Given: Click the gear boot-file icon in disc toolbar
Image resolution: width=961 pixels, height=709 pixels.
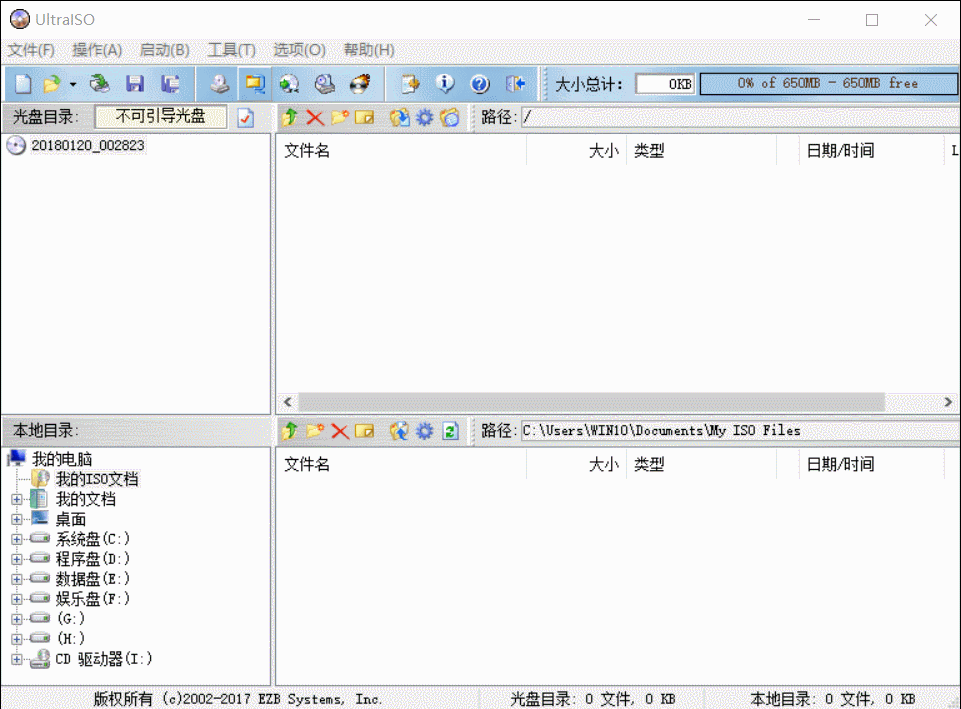Looking at the screenshot, I should click(425, 117).
